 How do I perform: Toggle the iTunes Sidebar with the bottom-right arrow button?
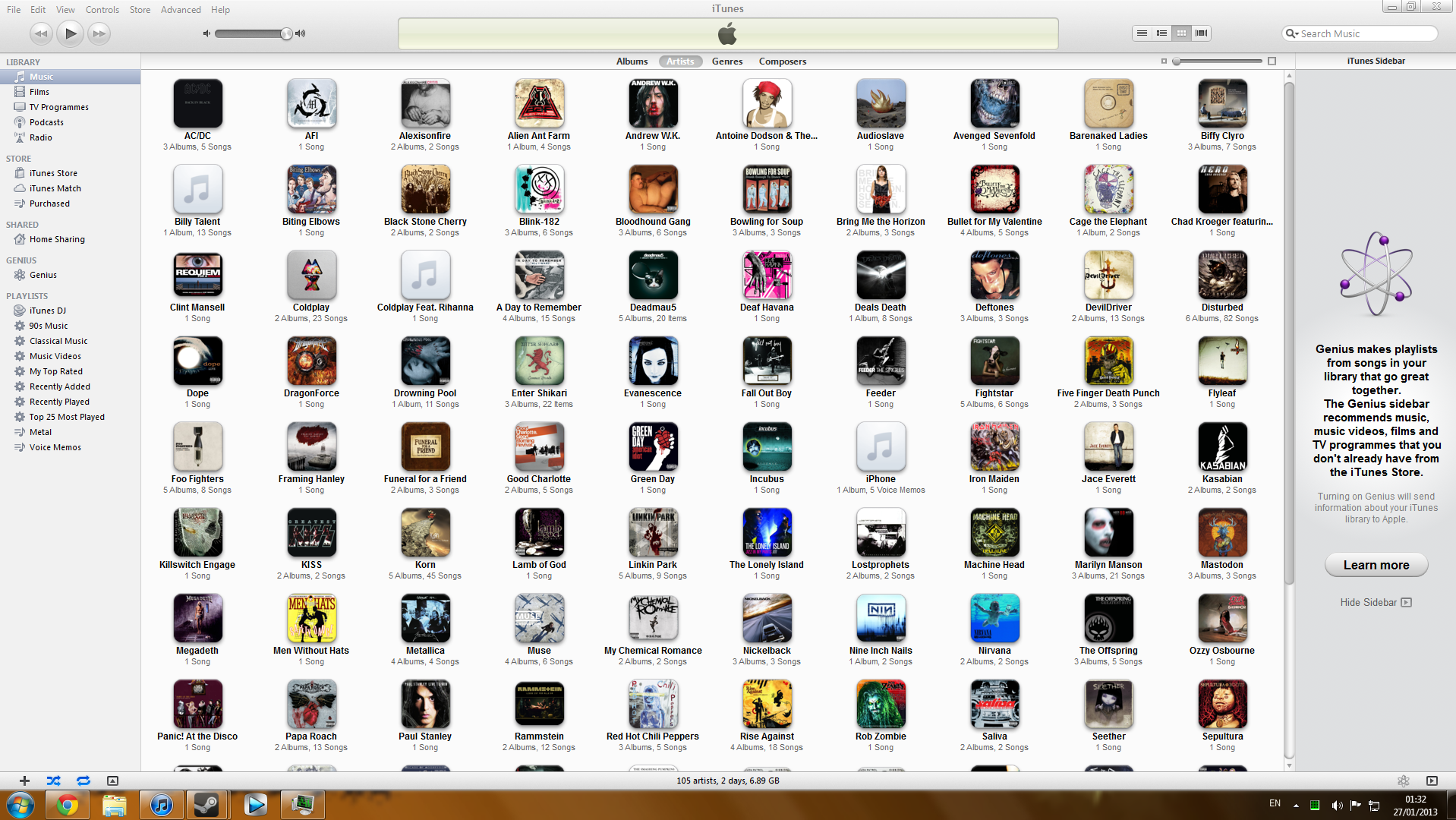pos(1432,781)
